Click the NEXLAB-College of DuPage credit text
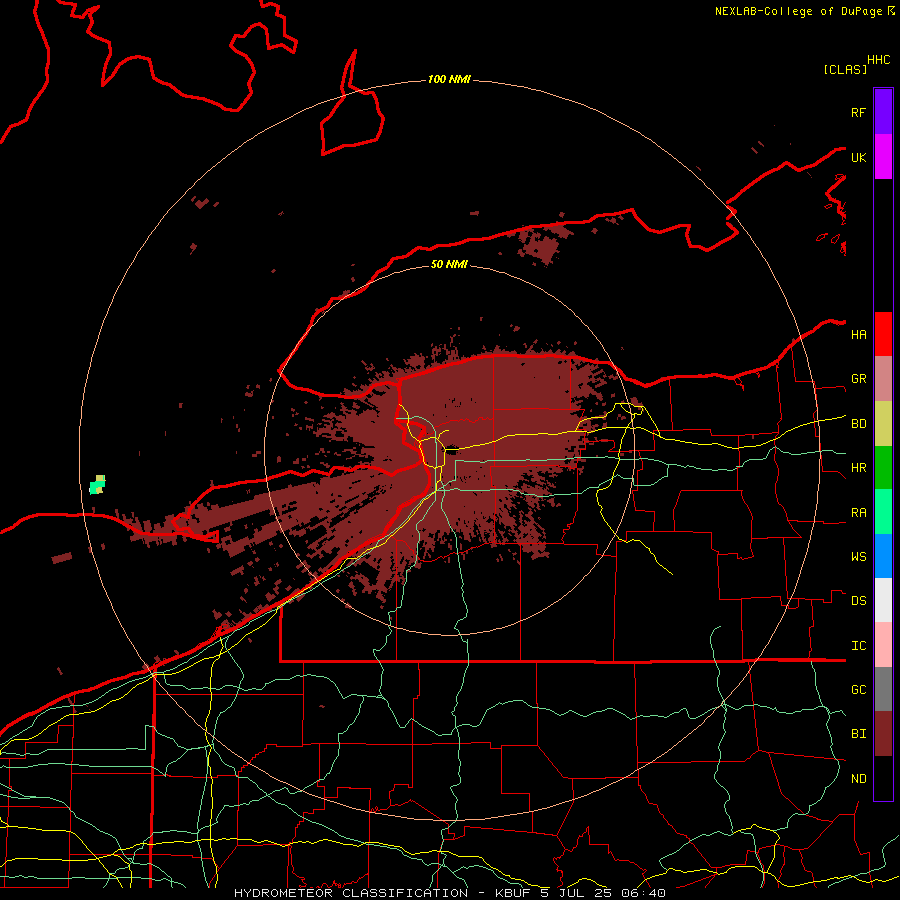This screenshot has width=900, height=900. [x=798, y=11]
